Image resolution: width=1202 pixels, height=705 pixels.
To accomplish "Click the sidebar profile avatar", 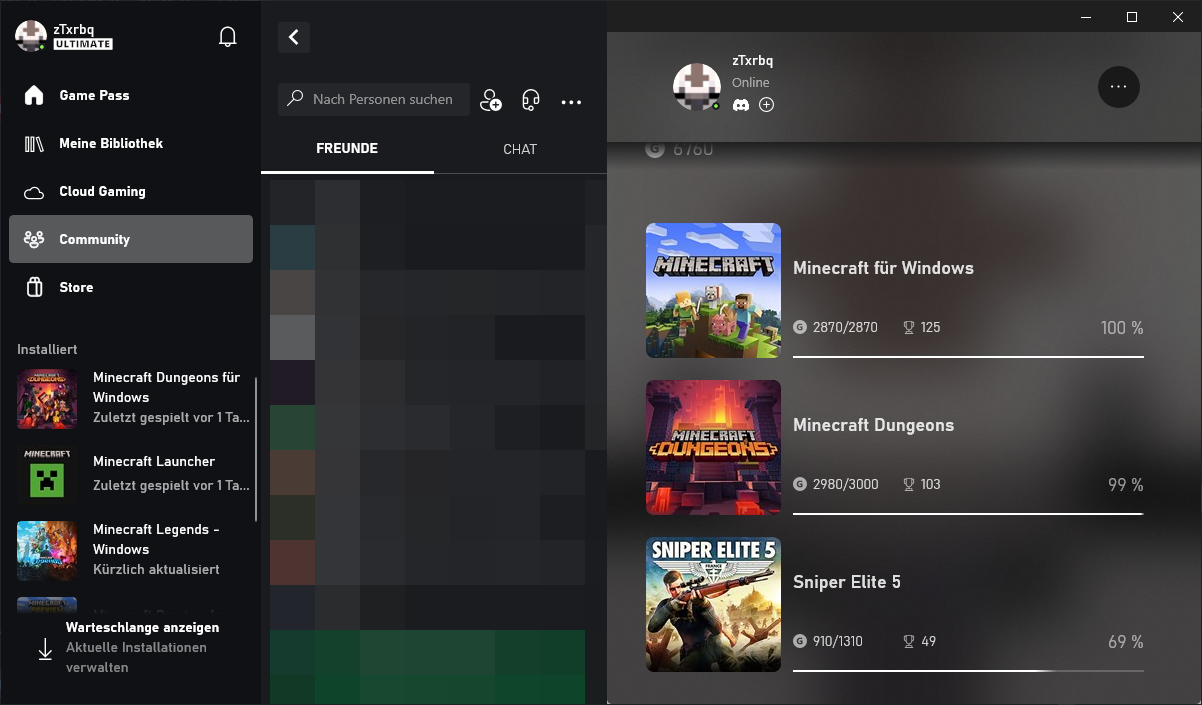I will (x=30, y=36).
